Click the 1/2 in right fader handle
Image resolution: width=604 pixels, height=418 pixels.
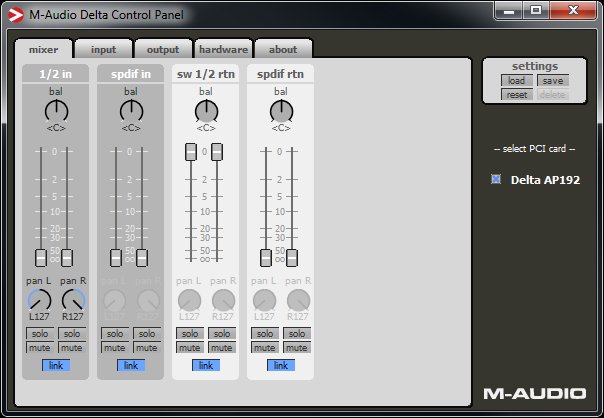(67, 258)
